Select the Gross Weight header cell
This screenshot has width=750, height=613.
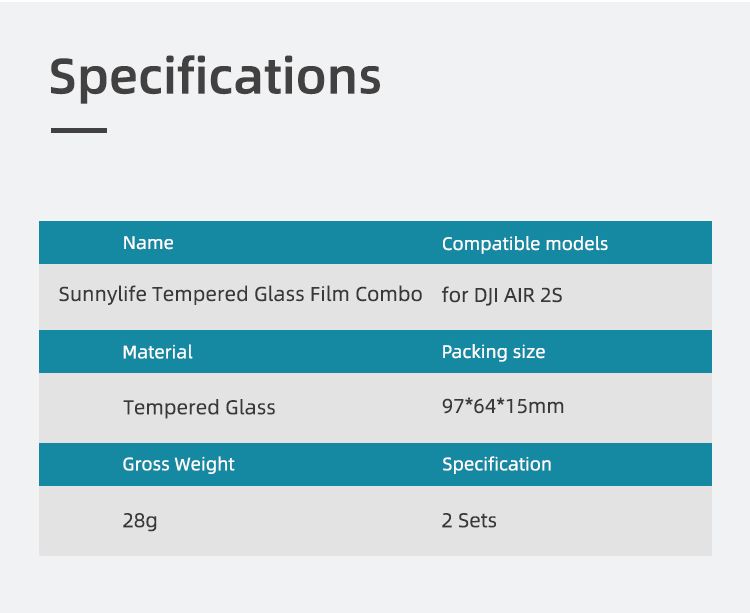pos(178,464)
